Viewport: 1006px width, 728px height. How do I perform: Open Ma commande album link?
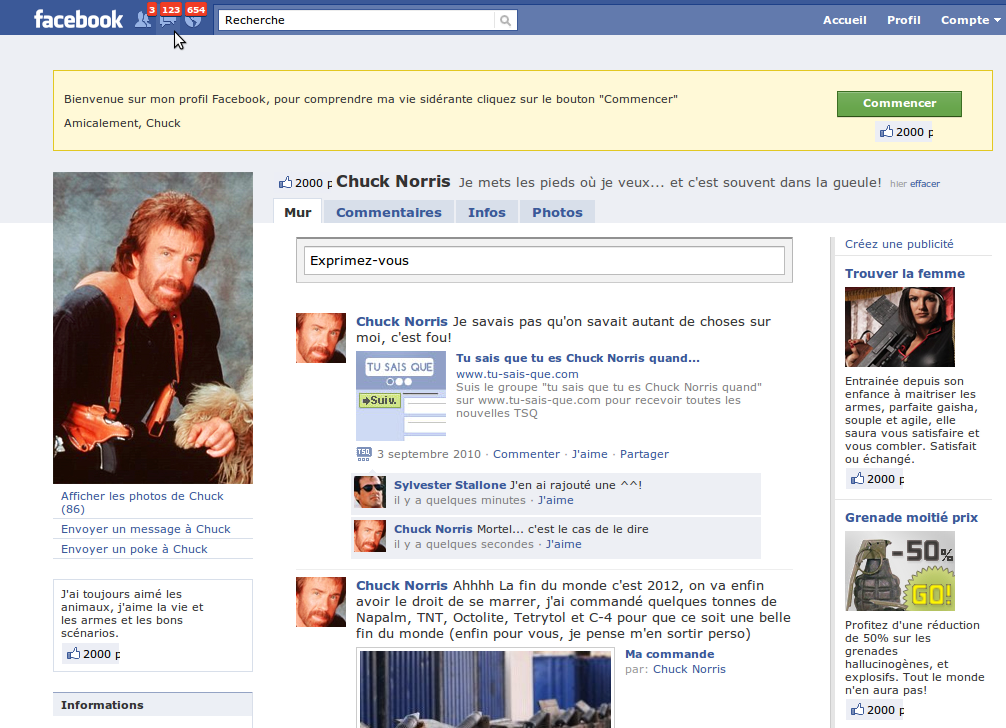tap(670, 654)
